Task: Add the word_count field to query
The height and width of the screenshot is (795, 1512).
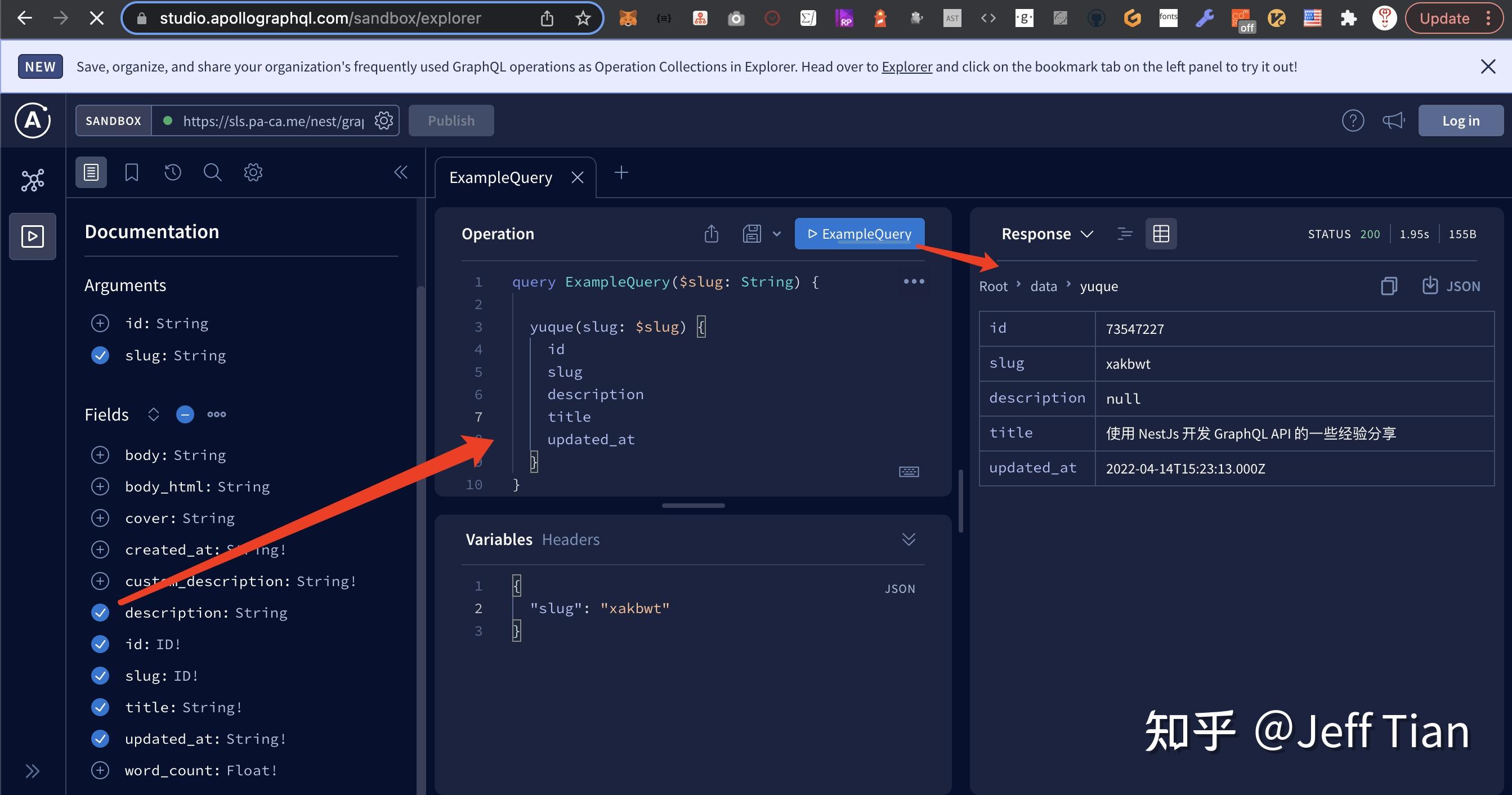Action: click(x=100, y=770)
